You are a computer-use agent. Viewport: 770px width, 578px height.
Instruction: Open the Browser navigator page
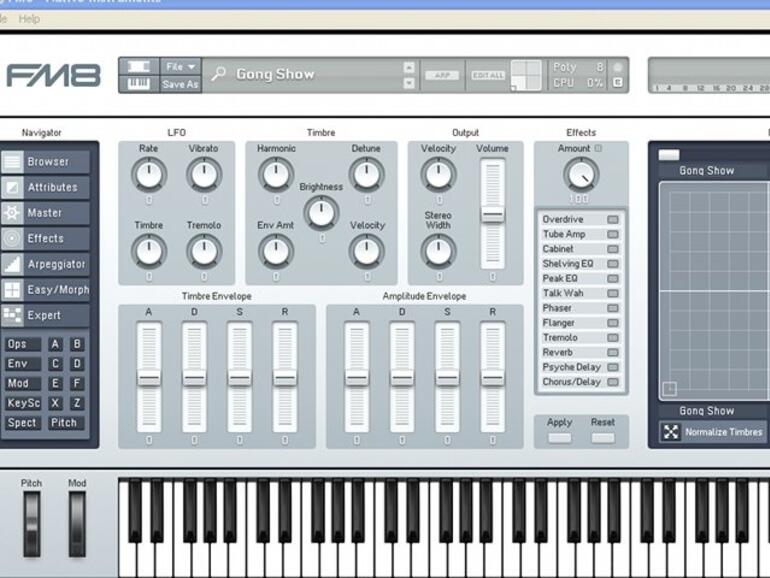tap(45, 162)
